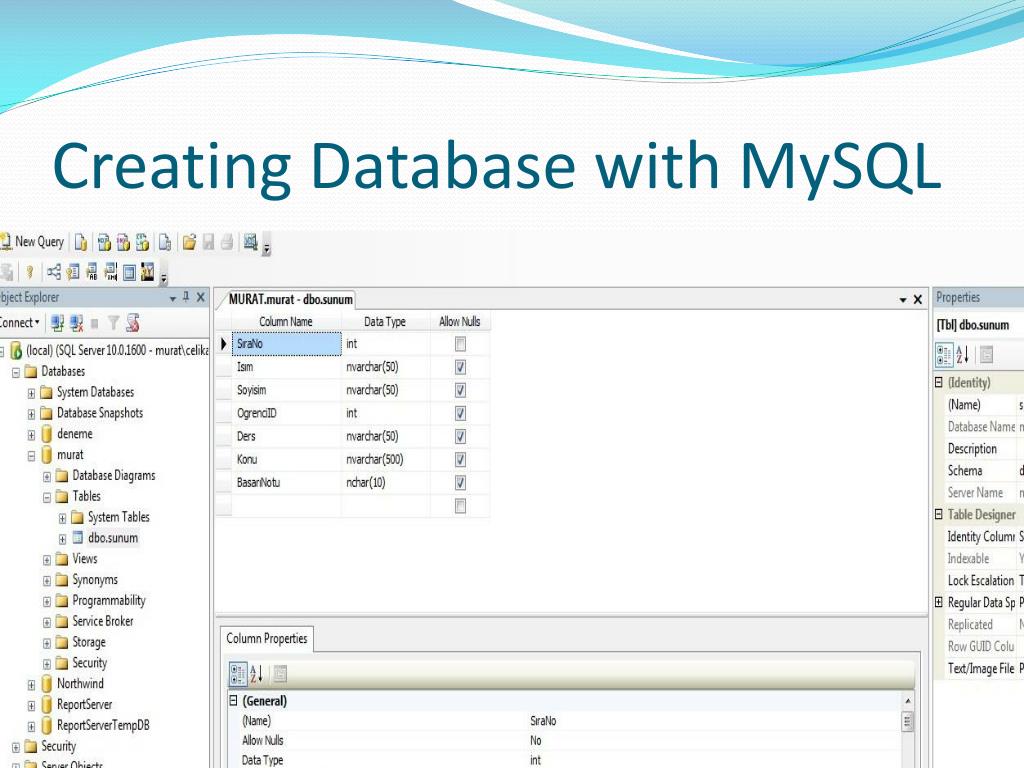The image size is (1024, 768).
Task: Click the Connect Object Explorer icon
Action: tap(57, 323)
